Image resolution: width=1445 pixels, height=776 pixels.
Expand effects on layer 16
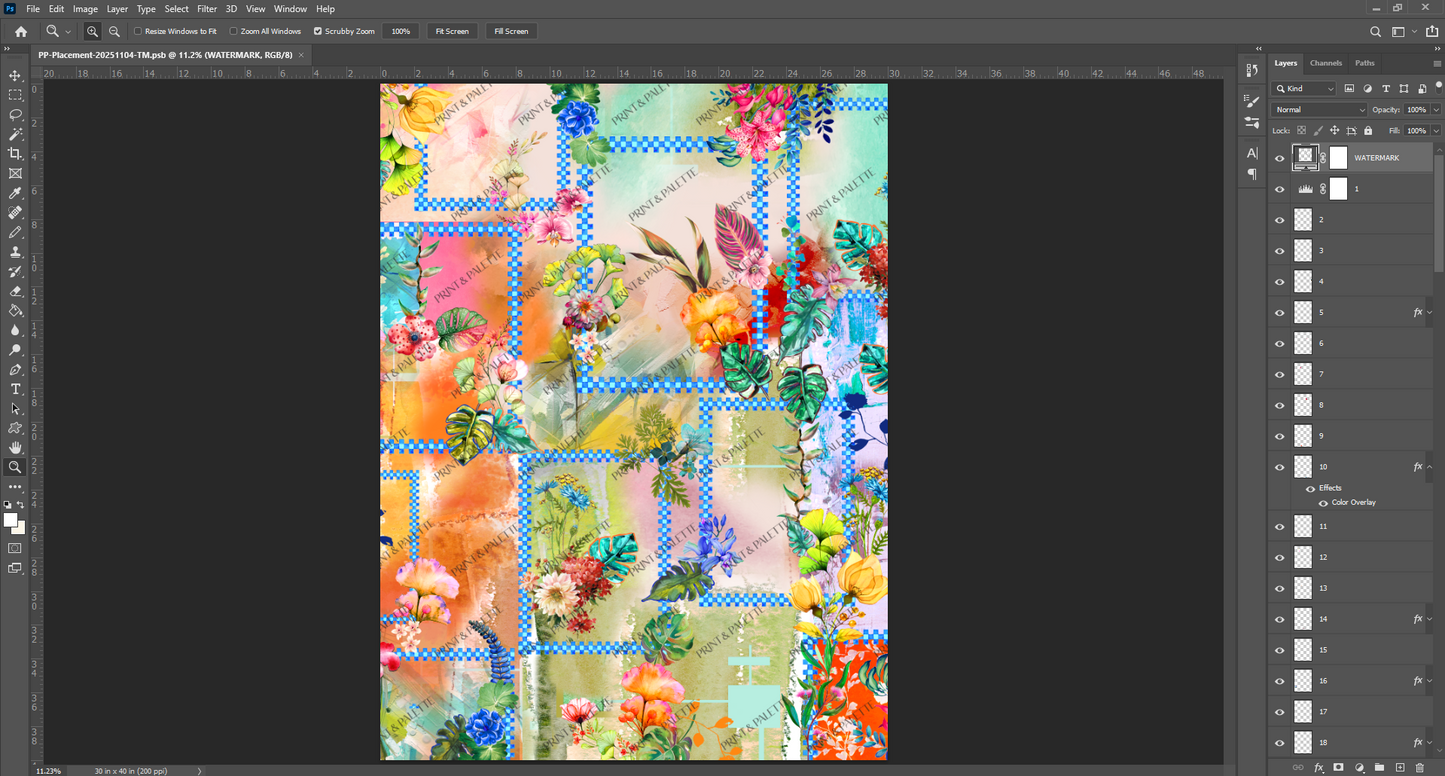tap(1430, 680)
